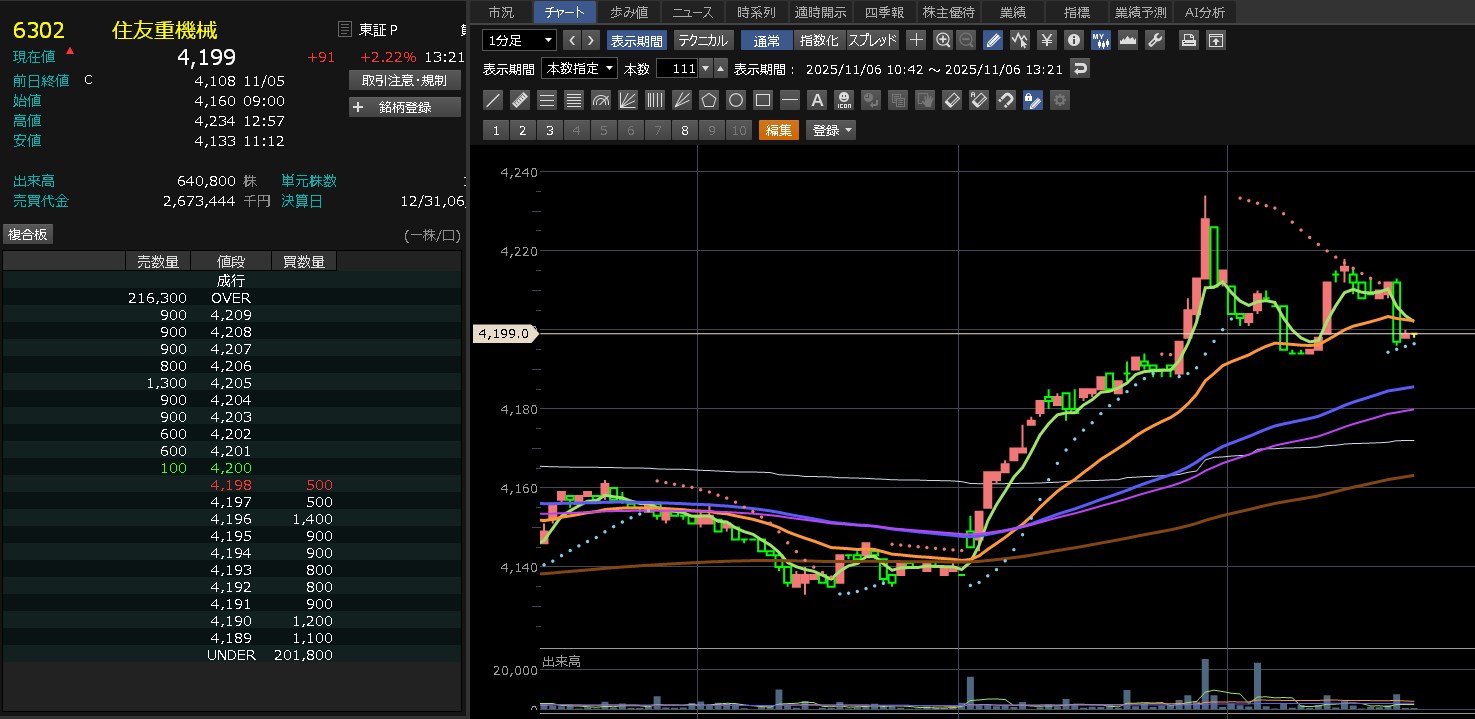
Task: Open the 本数指定 period dropdown
Action: [x=579, y=69]
